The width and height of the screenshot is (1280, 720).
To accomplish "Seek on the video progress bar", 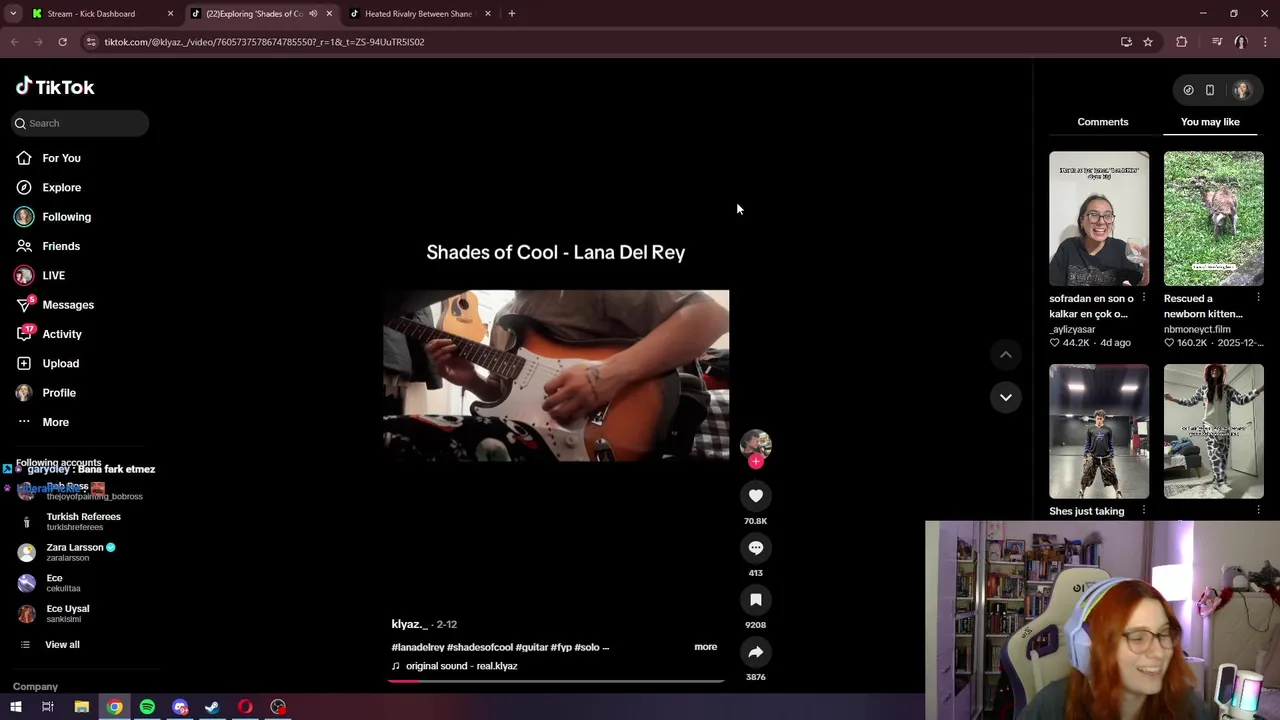I will pos(556,680).
